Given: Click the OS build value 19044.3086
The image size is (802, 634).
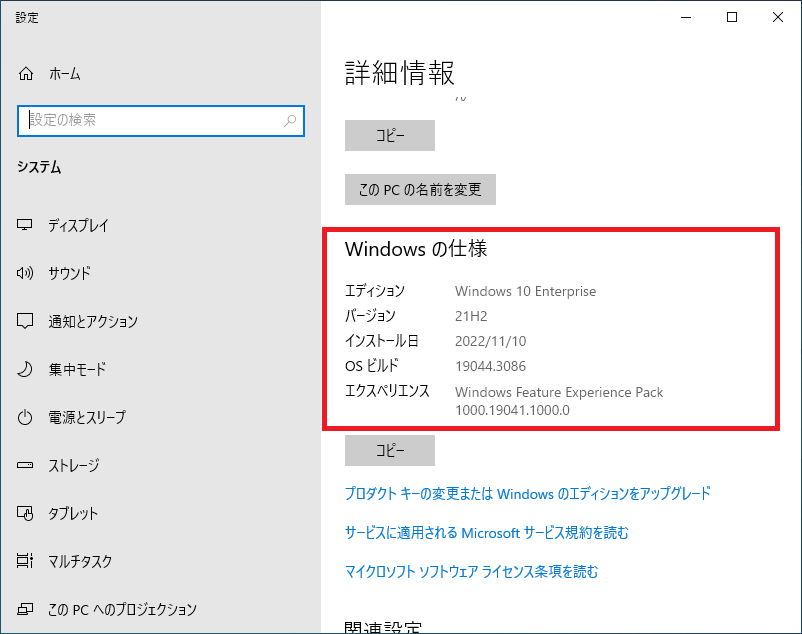Looking at the screenshot, I should (x=491, y=366).
